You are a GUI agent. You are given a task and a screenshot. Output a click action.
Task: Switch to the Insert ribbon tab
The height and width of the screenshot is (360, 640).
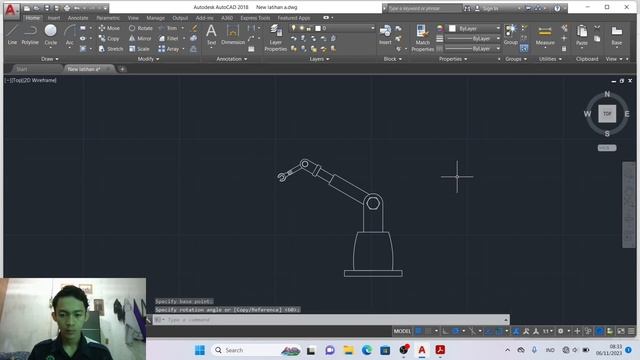[53, 18]
